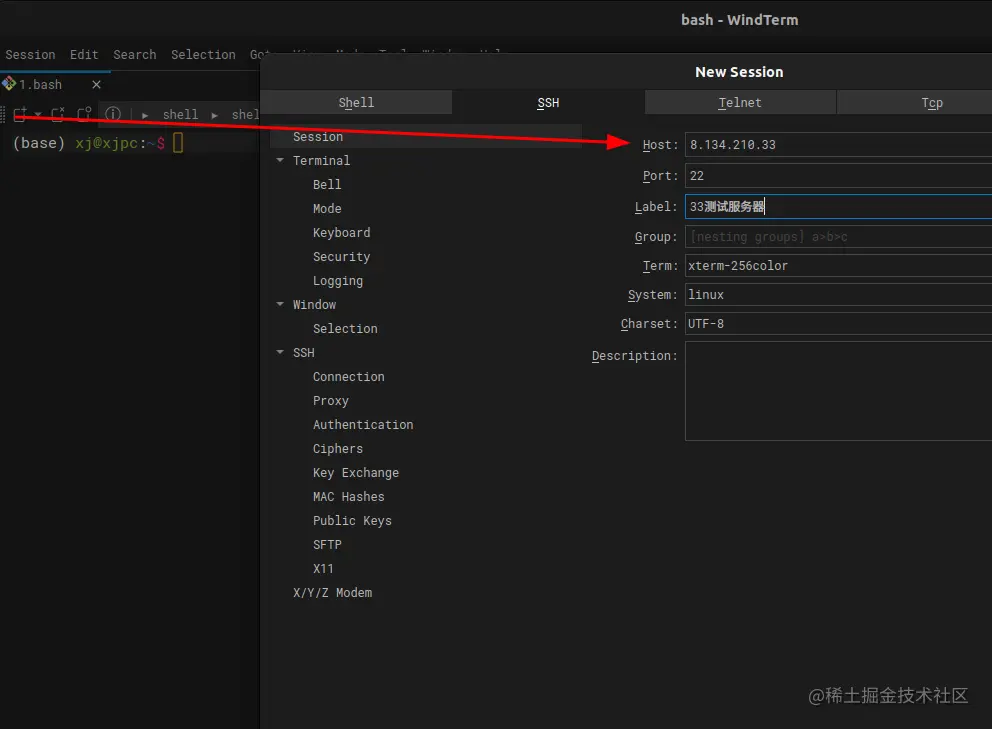Select Logging under Terminal

(x=338, y=281)
